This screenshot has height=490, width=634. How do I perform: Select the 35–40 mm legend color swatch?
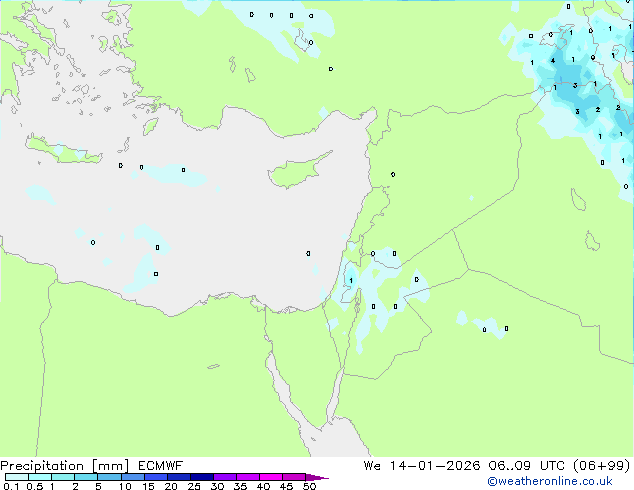click(x=248, y=477)
